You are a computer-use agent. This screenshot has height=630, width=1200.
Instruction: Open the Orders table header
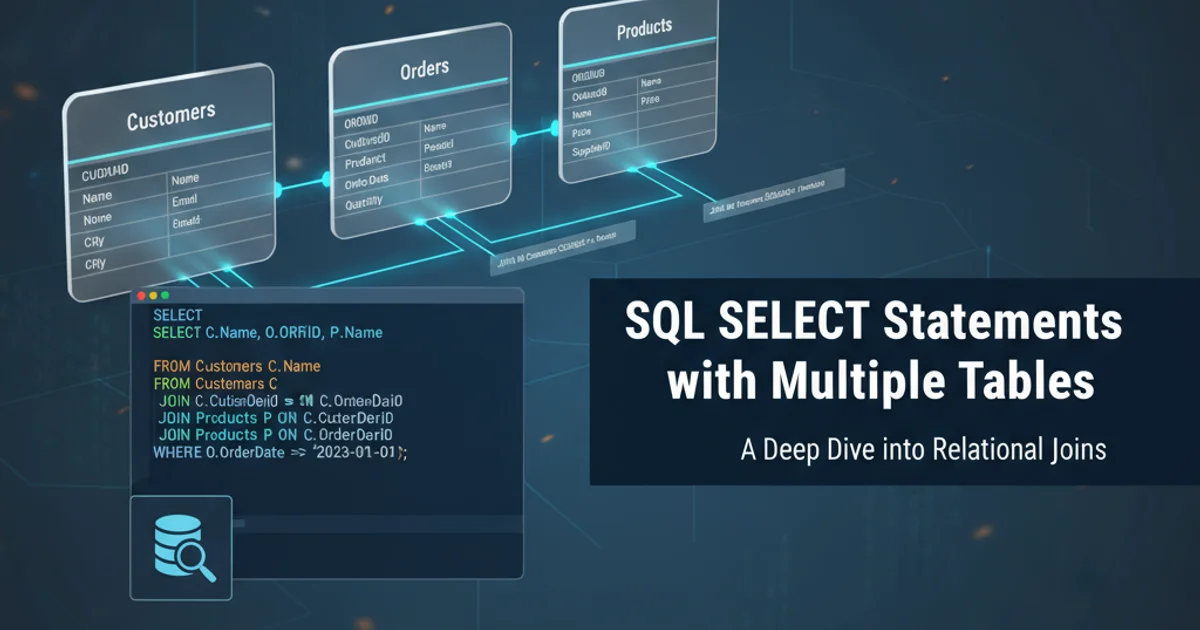coord(424,70)
